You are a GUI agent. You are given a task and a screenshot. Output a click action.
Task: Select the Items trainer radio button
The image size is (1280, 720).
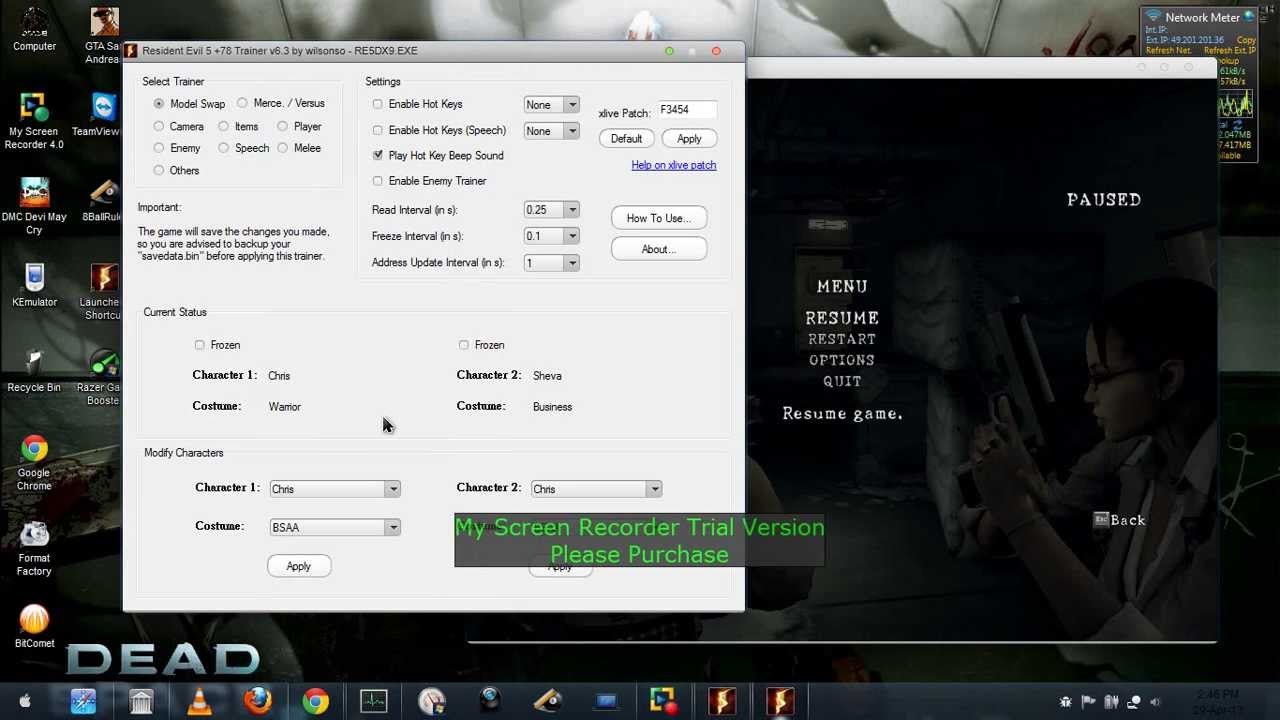click(x=224, y=127)
